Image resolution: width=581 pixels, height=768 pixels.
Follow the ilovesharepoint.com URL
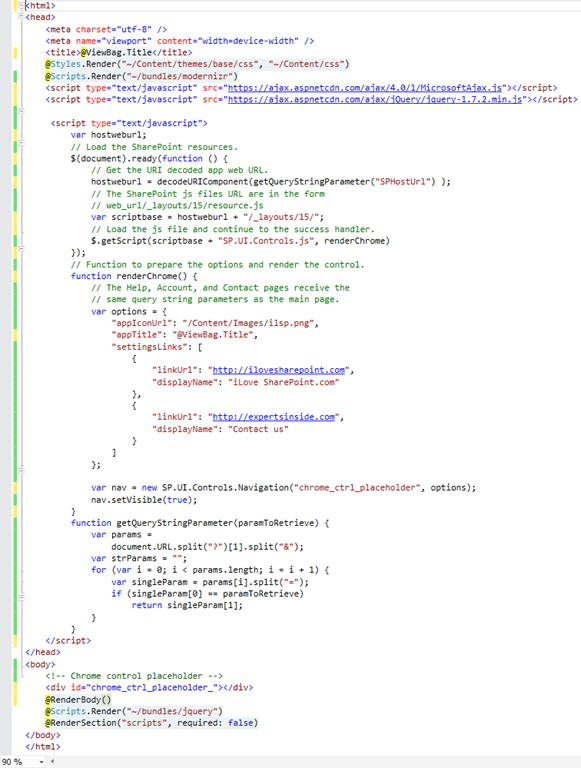pyautogui.click(x=279, y=370)
